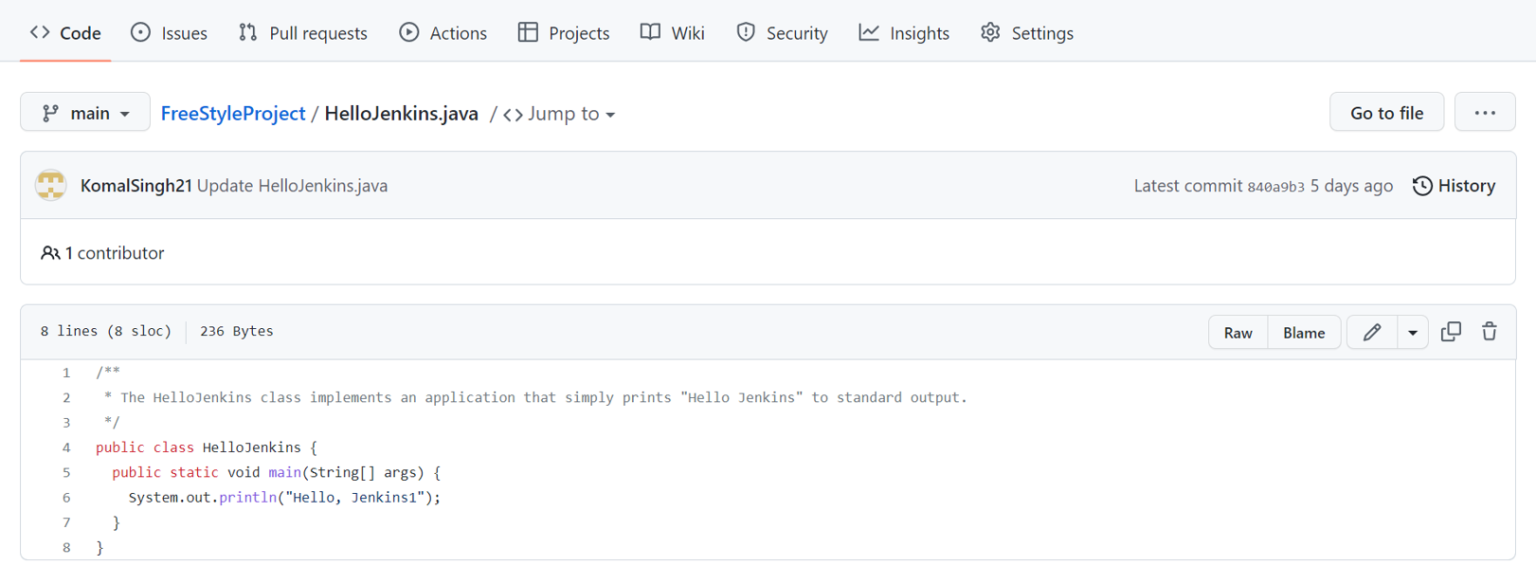Open the ellipsis more-options menu
Viewport: 1536px width, 584px height.
1484,111
